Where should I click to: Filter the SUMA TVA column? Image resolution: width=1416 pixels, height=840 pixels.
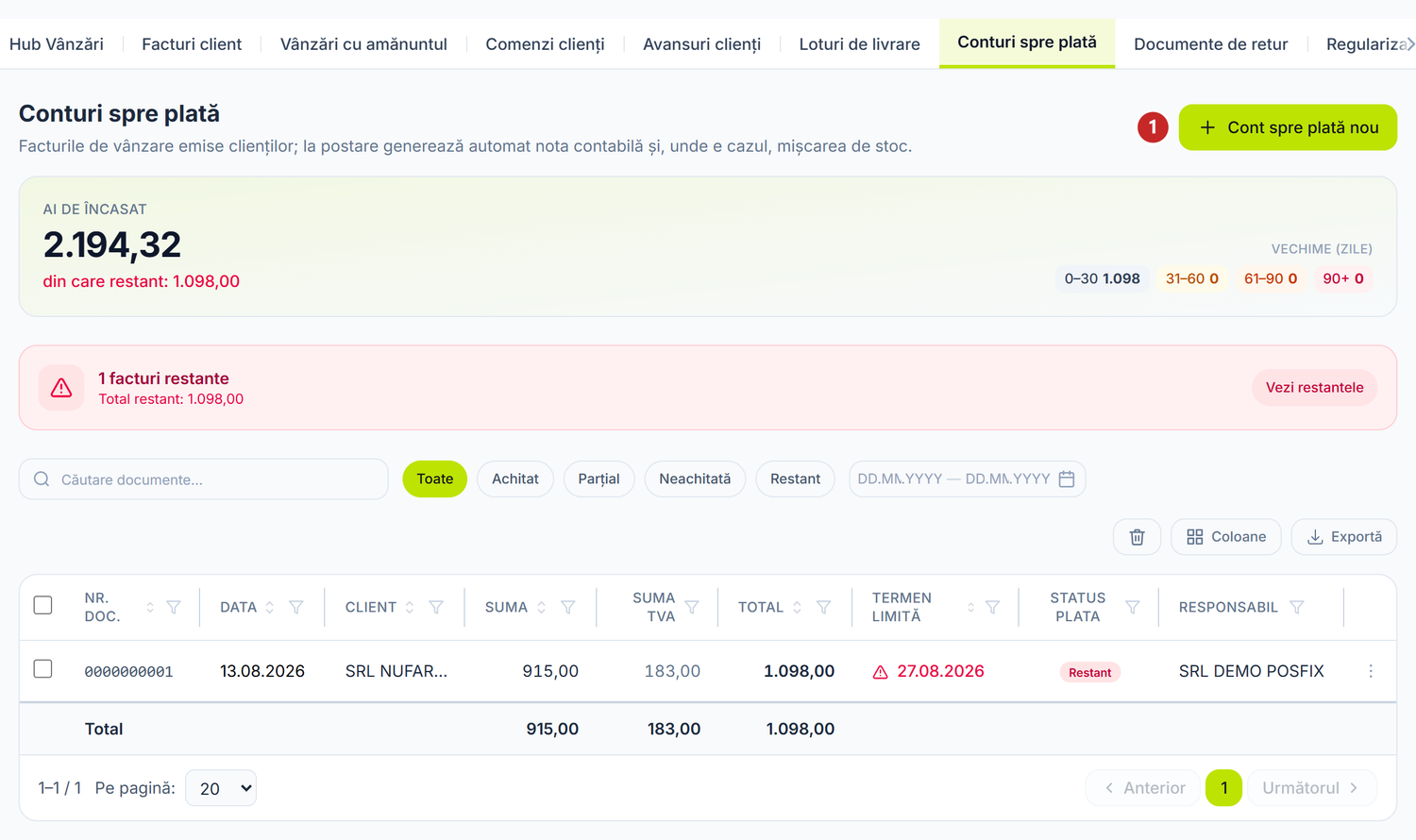click(692, 607)
